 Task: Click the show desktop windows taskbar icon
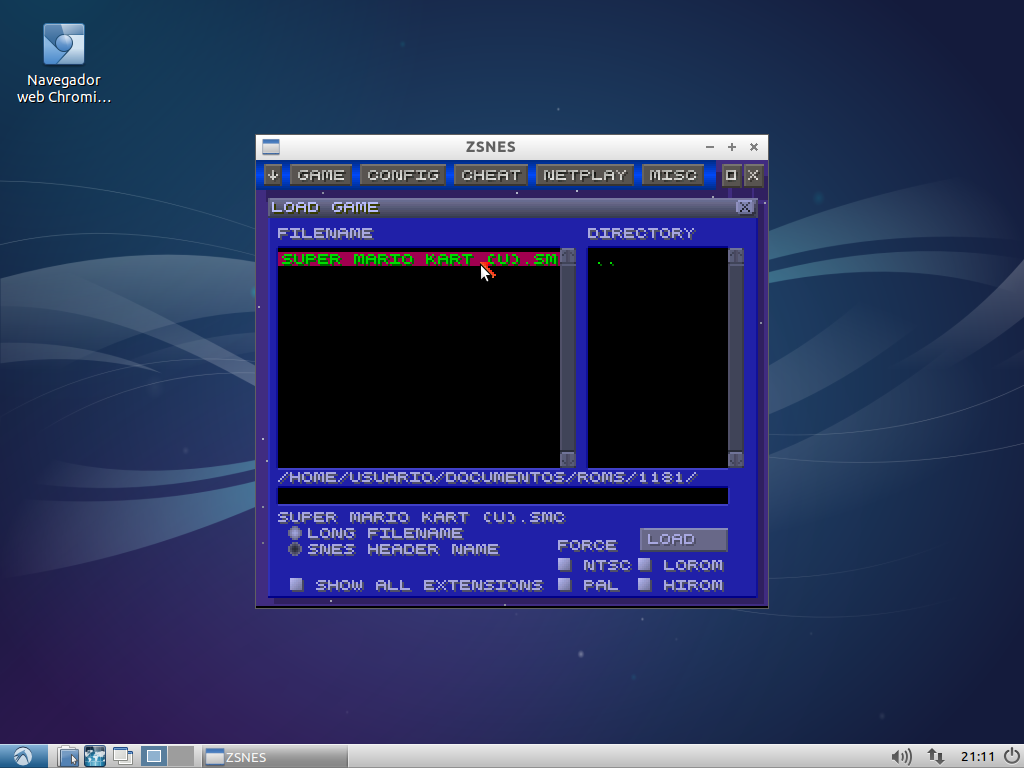[x=123, y=757]
